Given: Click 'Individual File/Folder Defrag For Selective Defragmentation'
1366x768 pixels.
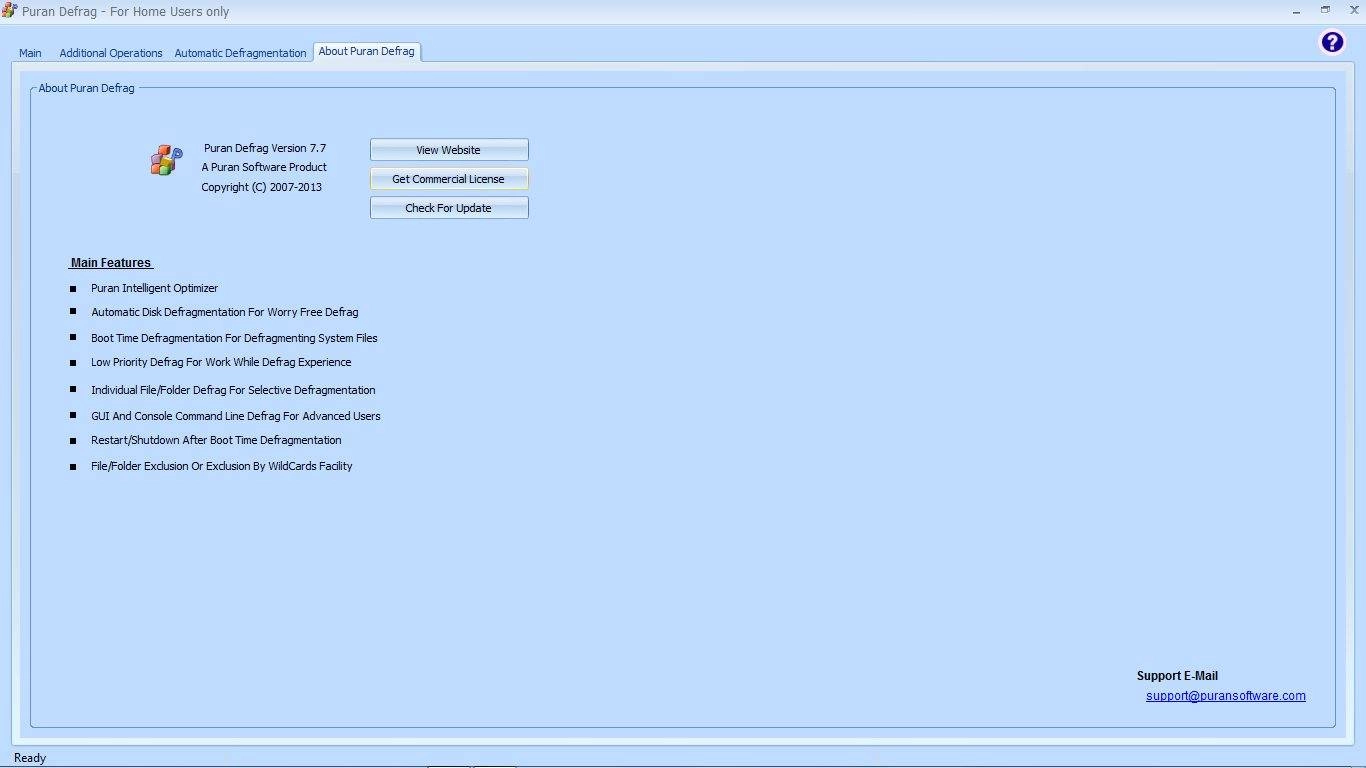Looking at the screenshot, I should [233, 390].
